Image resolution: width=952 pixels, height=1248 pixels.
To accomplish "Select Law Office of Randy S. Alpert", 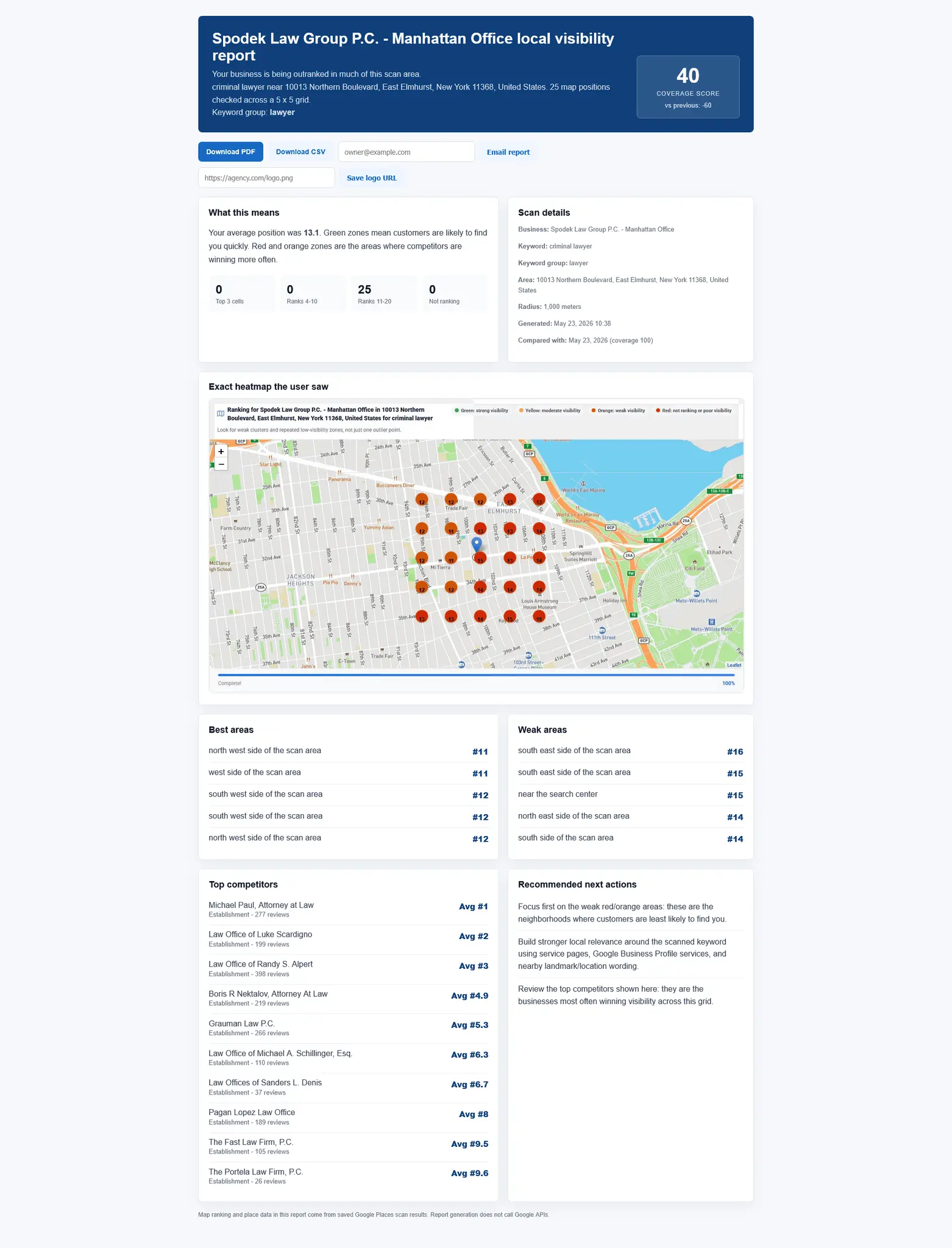I will [x=348, y=969].
